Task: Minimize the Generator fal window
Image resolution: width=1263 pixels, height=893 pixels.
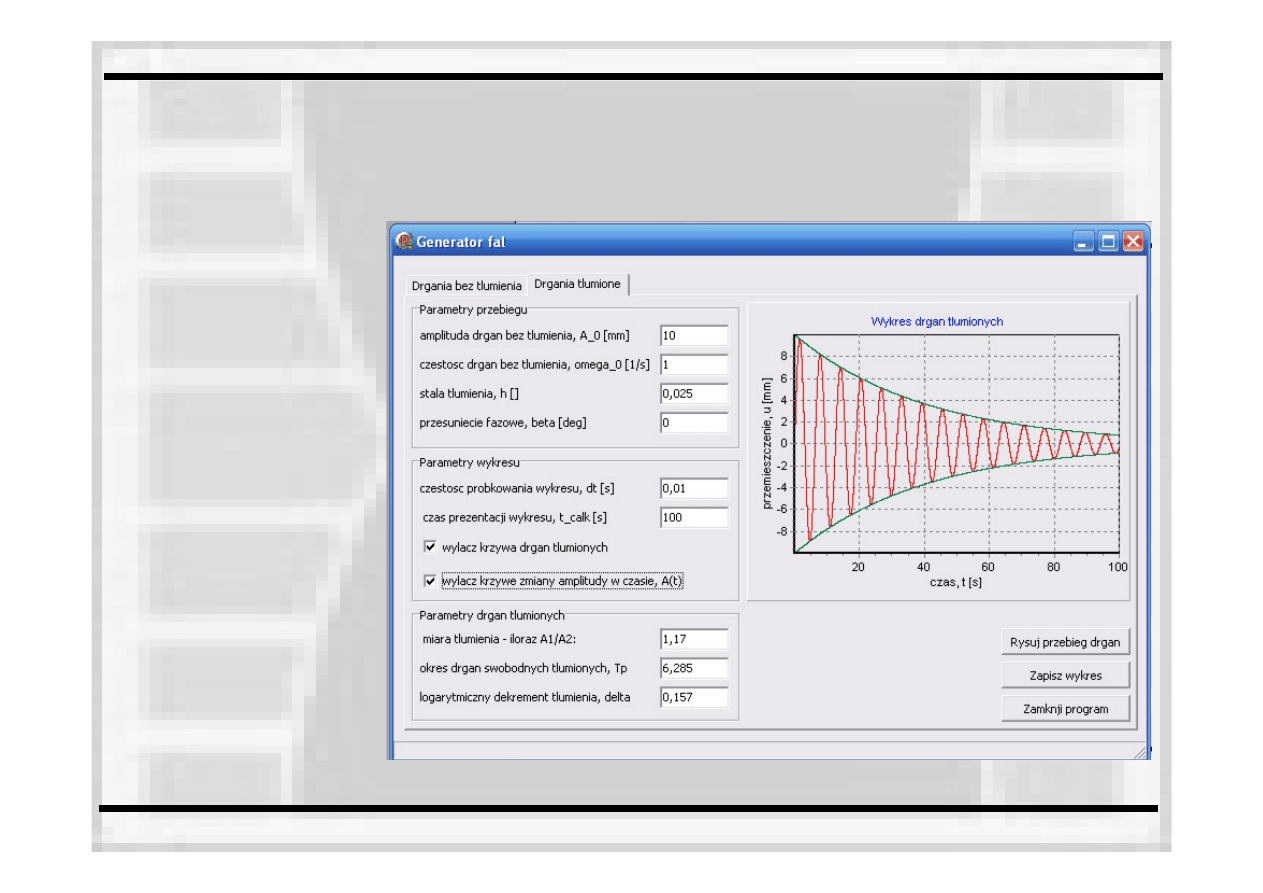Action: click(1085, 242)
